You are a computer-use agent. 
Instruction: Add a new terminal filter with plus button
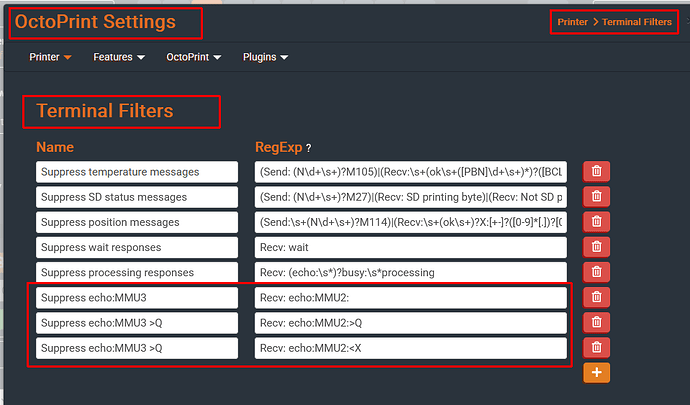[596, 372]
